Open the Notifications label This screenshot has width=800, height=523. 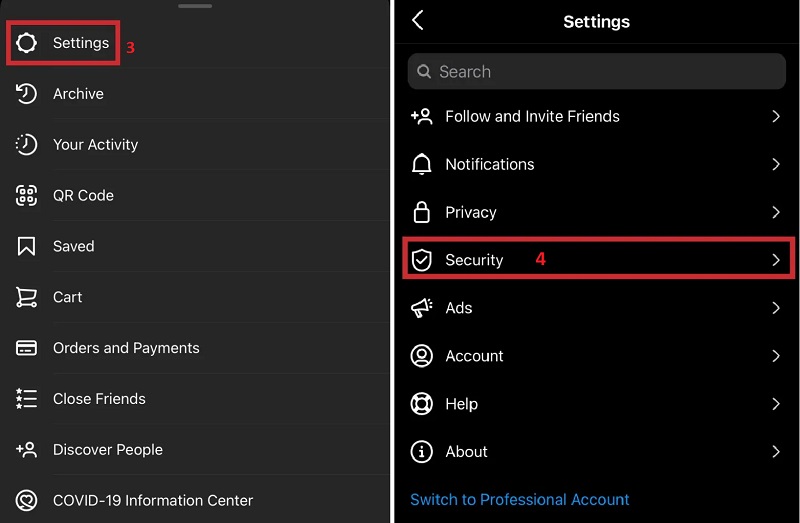click(490, 164)
